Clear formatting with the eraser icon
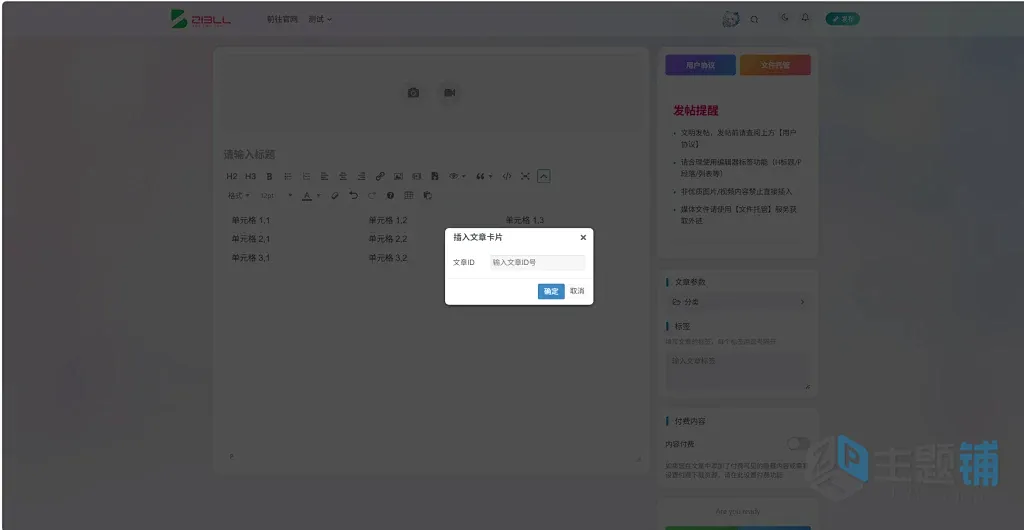Viewport: 1024px width, 530px height. pos(335,195)
